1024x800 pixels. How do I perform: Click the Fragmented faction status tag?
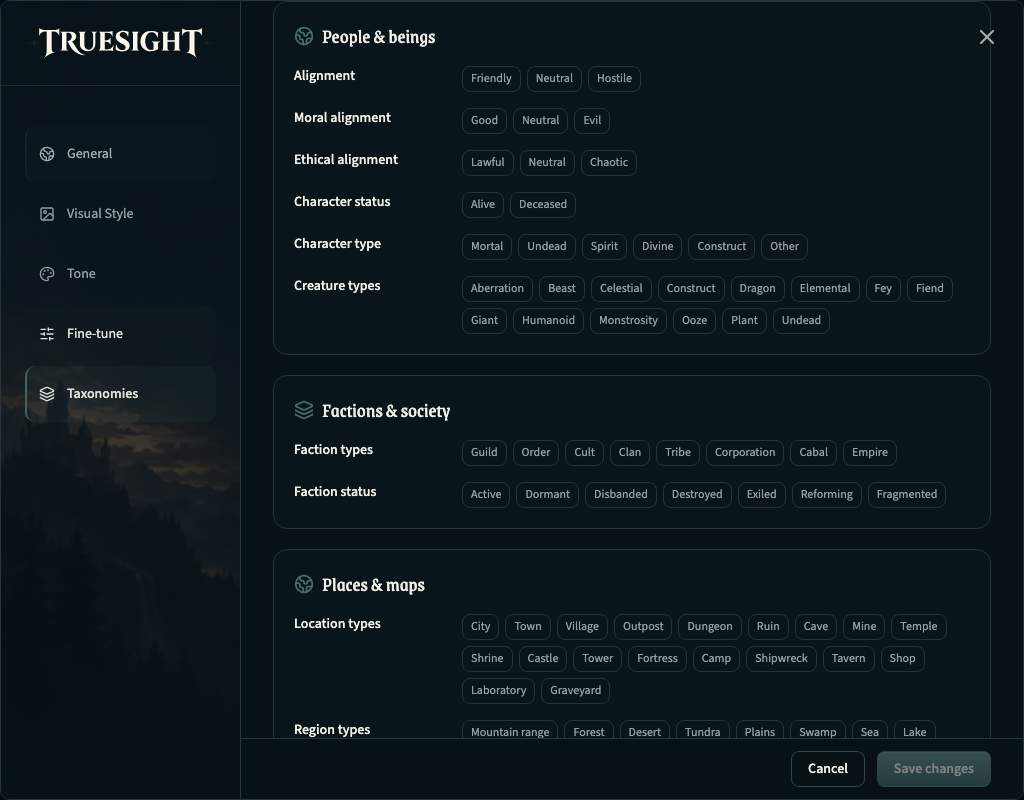pyautogui.click(x=906, y=494)
